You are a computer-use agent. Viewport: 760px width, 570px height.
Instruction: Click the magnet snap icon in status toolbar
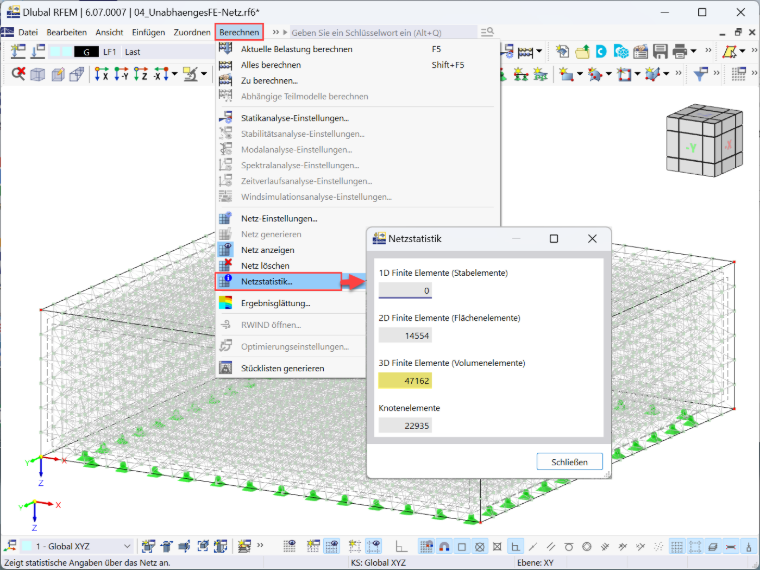pos(443,546)
